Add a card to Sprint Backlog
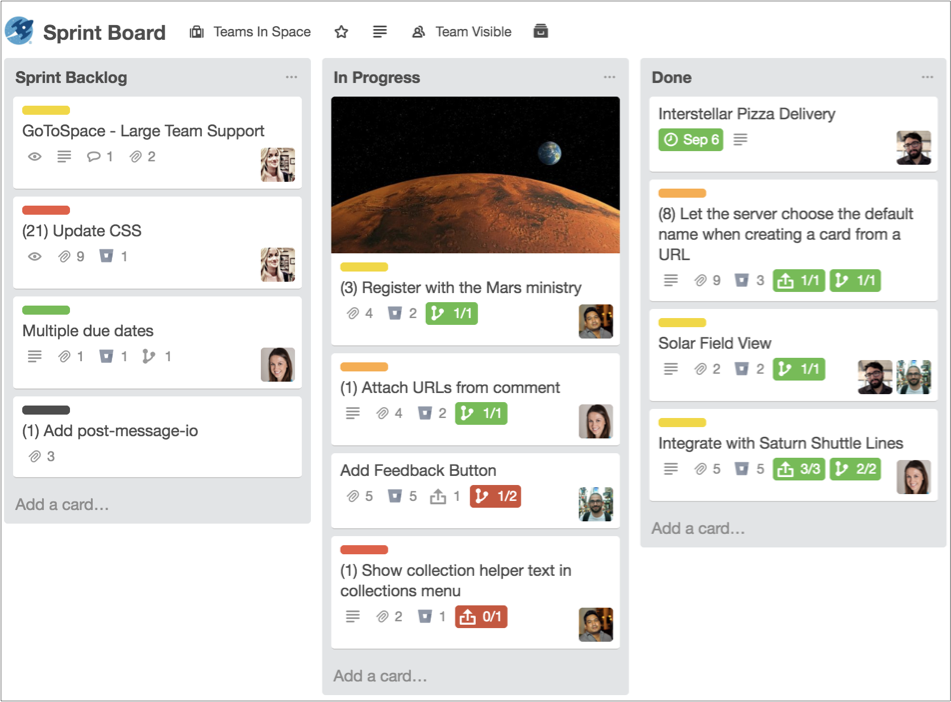This screenshot has height=702, width=951. point(60,504)
